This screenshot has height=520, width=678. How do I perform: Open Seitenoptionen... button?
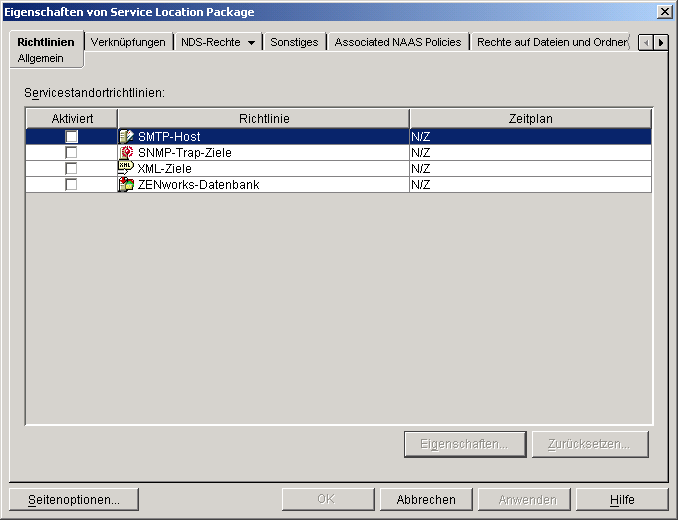click(74, 500)
